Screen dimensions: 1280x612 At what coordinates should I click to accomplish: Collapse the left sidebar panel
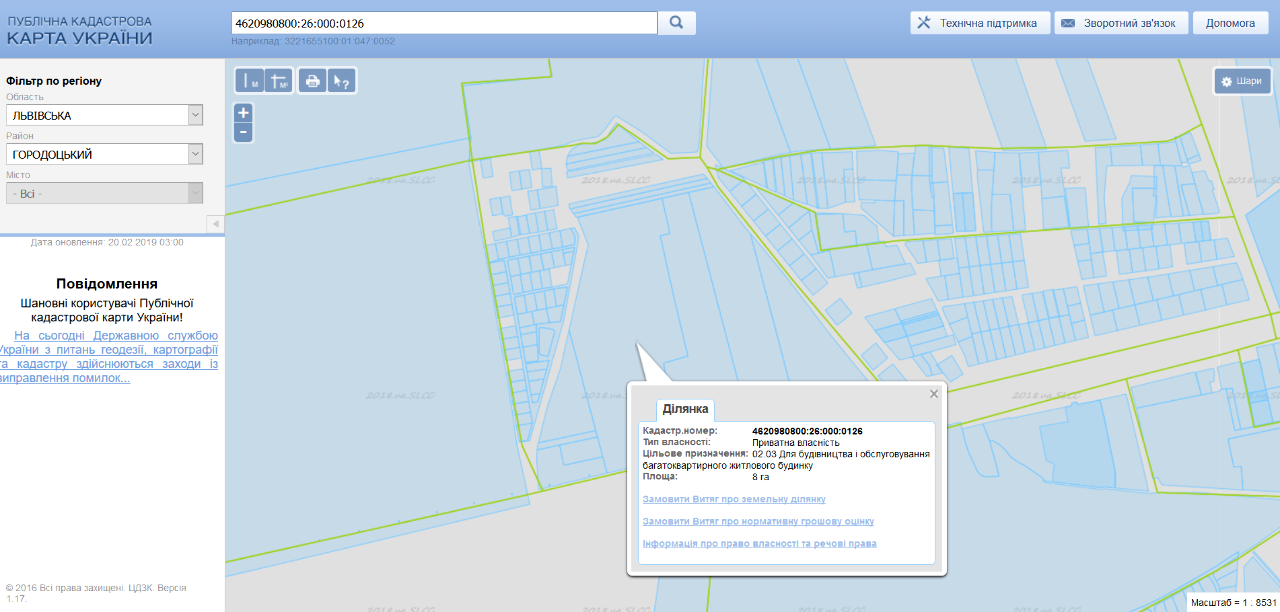click(x=215, y=223)
